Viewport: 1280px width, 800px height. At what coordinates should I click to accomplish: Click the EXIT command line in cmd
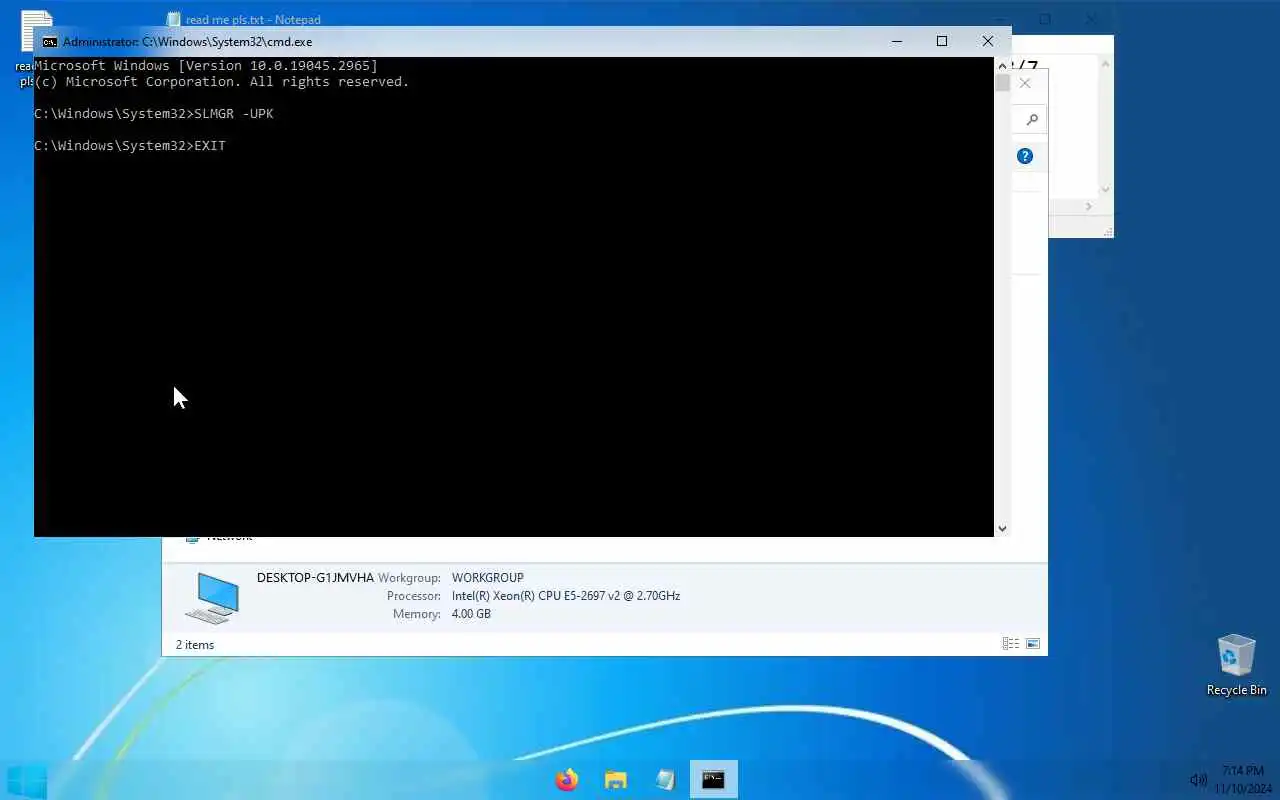(130, 146)
